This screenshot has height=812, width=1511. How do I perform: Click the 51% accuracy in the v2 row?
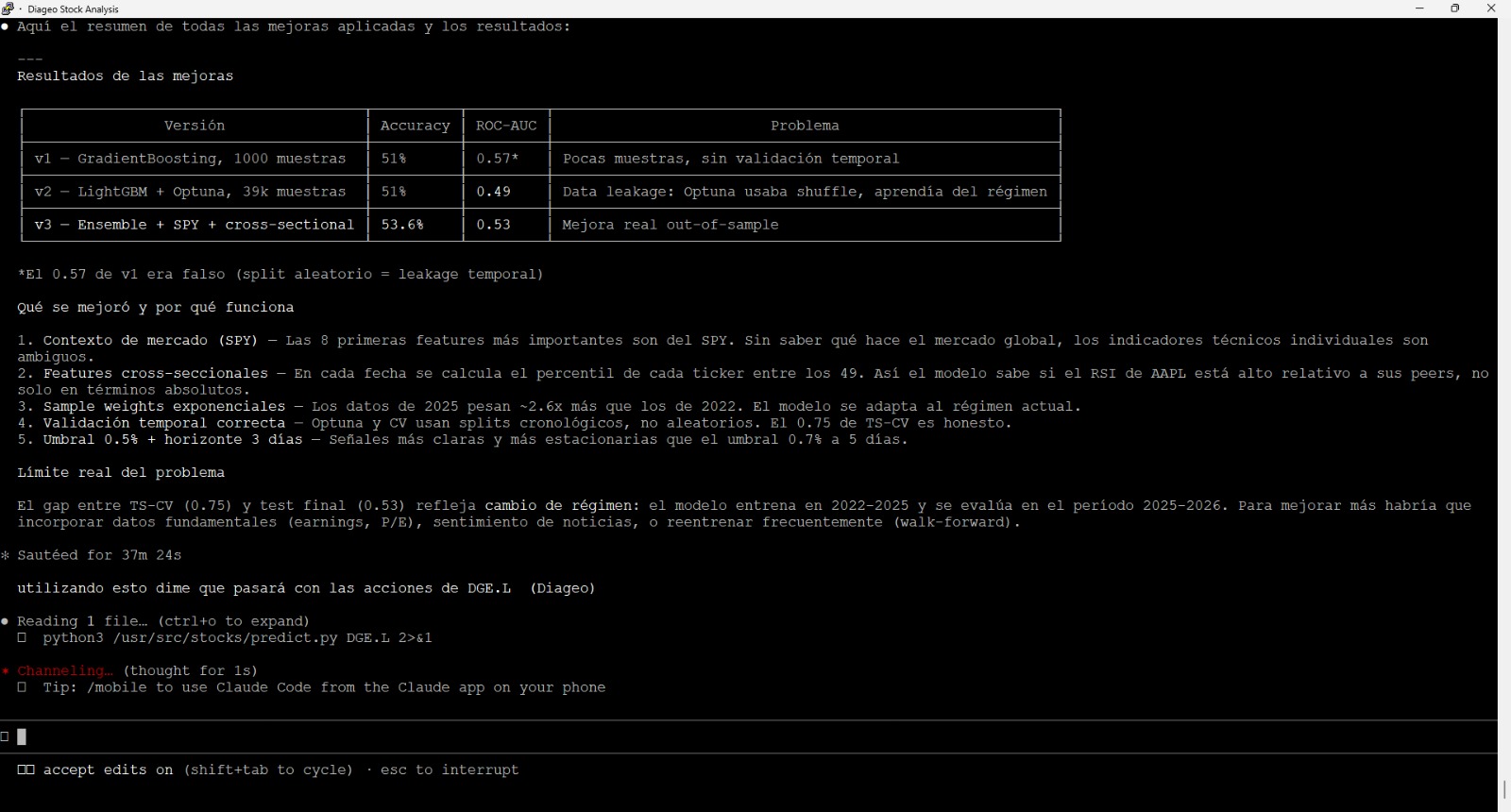point(394,192)
